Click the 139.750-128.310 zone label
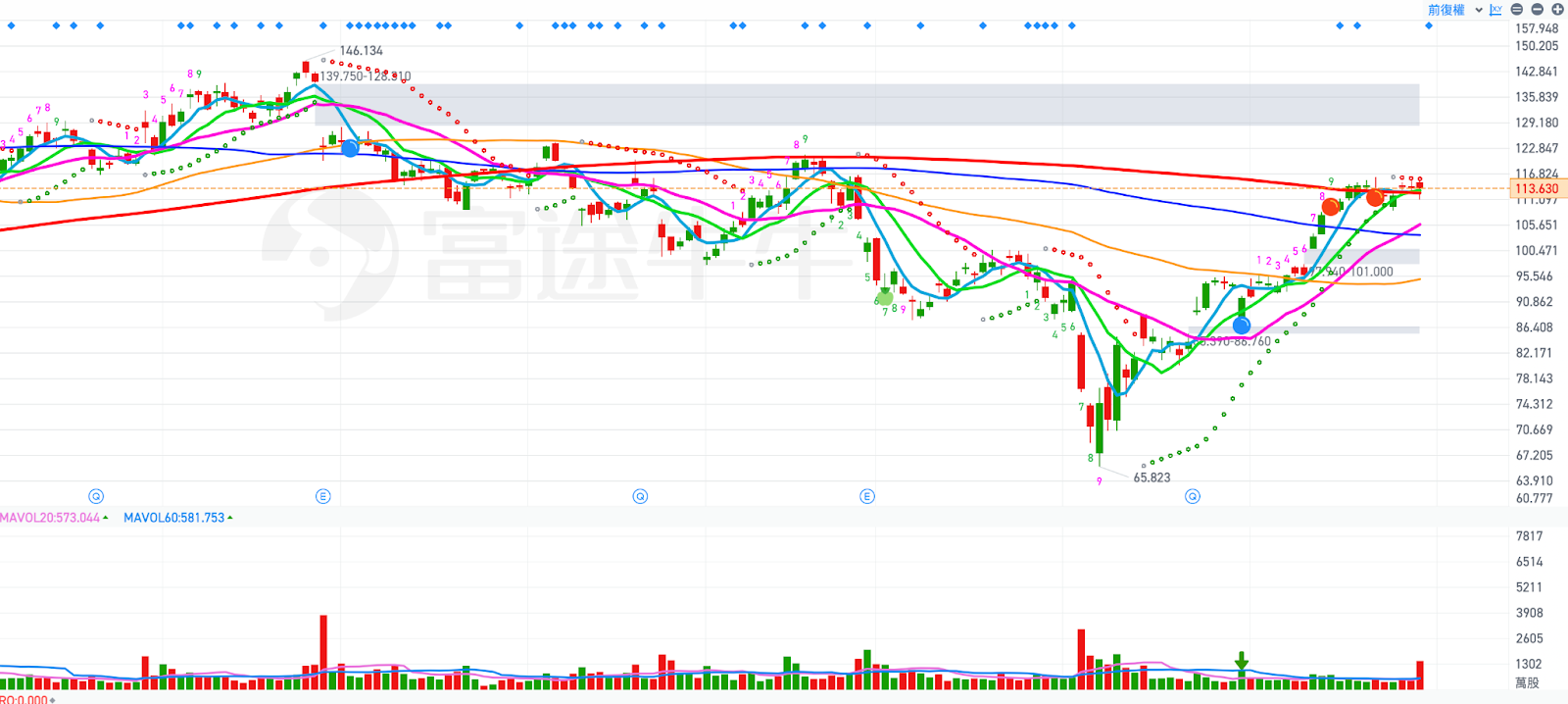Image resolution: width=1568 pixels, height=704 pixels. click(x=366, y=75)
